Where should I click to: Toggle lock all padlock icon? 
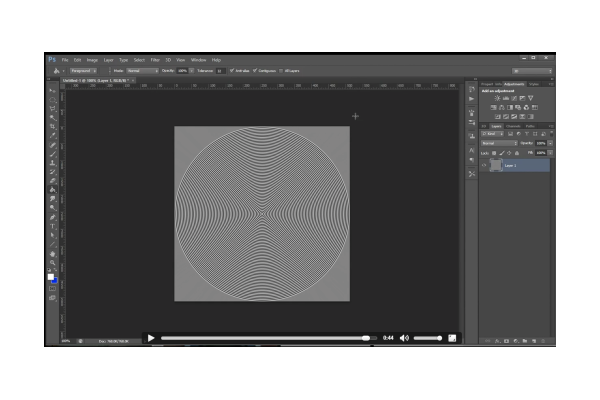[517, 153]
